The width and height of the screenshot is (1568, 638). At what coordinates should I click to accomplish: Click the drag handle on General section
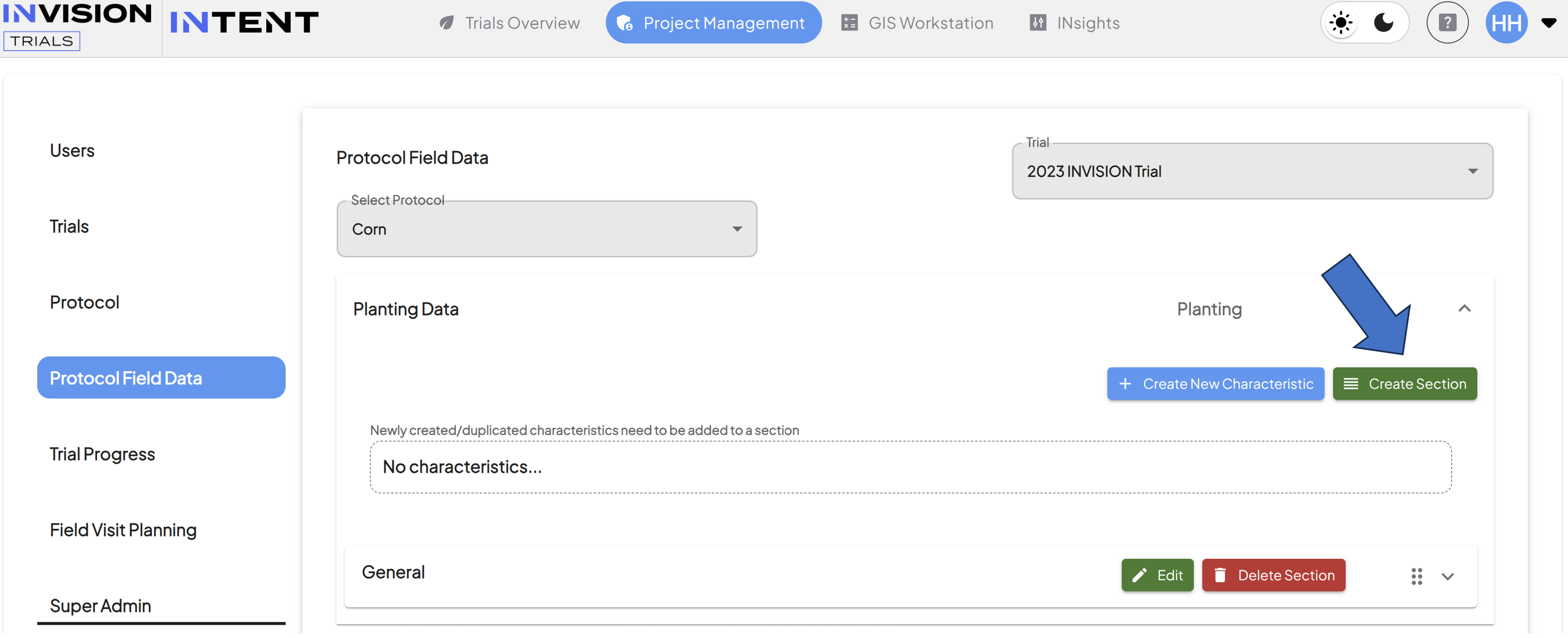click(1416, 576)
